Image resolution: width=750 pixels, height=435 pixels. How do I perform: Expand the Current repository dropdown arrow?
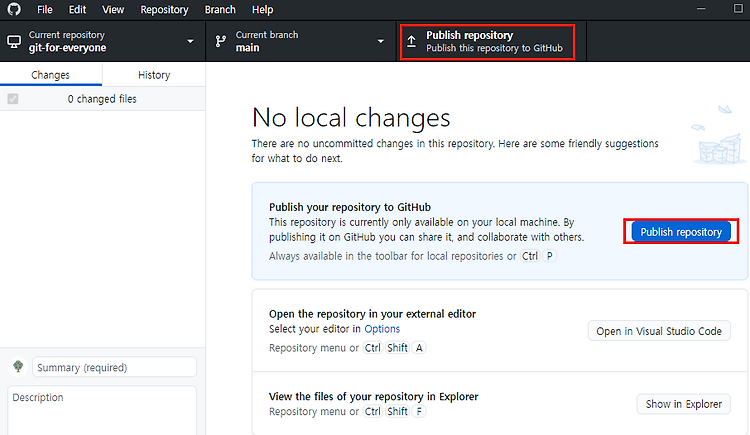[x=190, y=41]
